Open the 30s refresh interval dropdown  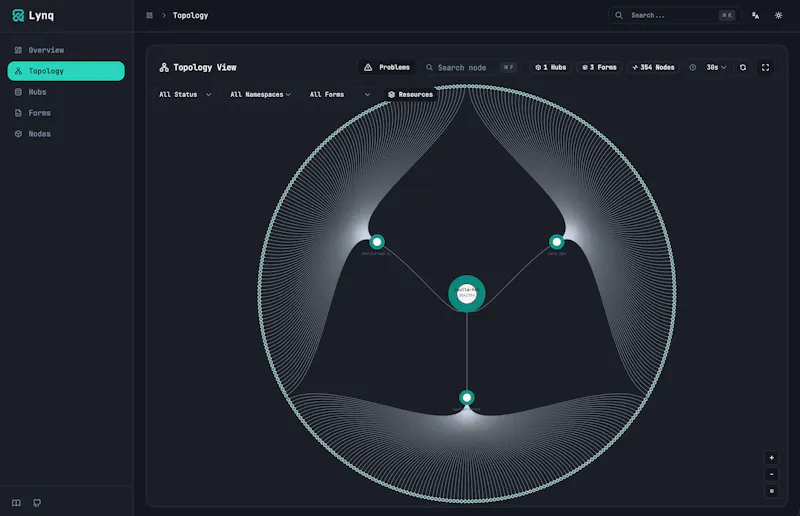click(716, 67)
